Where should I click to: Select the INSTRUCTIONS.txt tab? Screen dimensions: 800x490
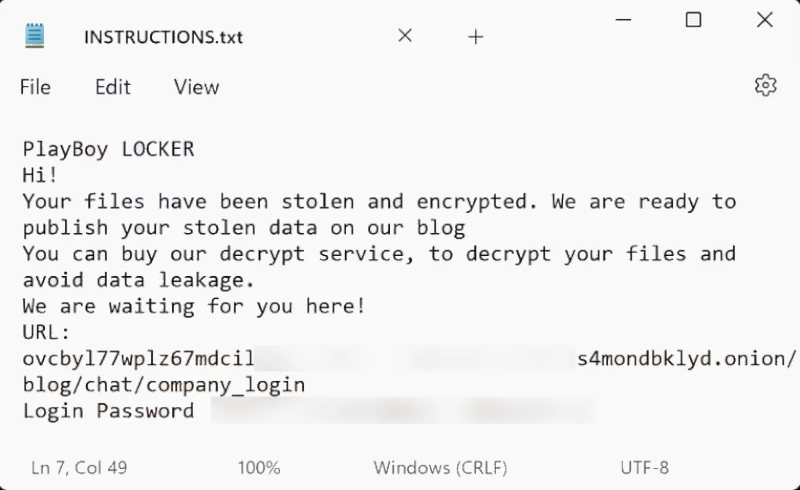tap(163, 37)
